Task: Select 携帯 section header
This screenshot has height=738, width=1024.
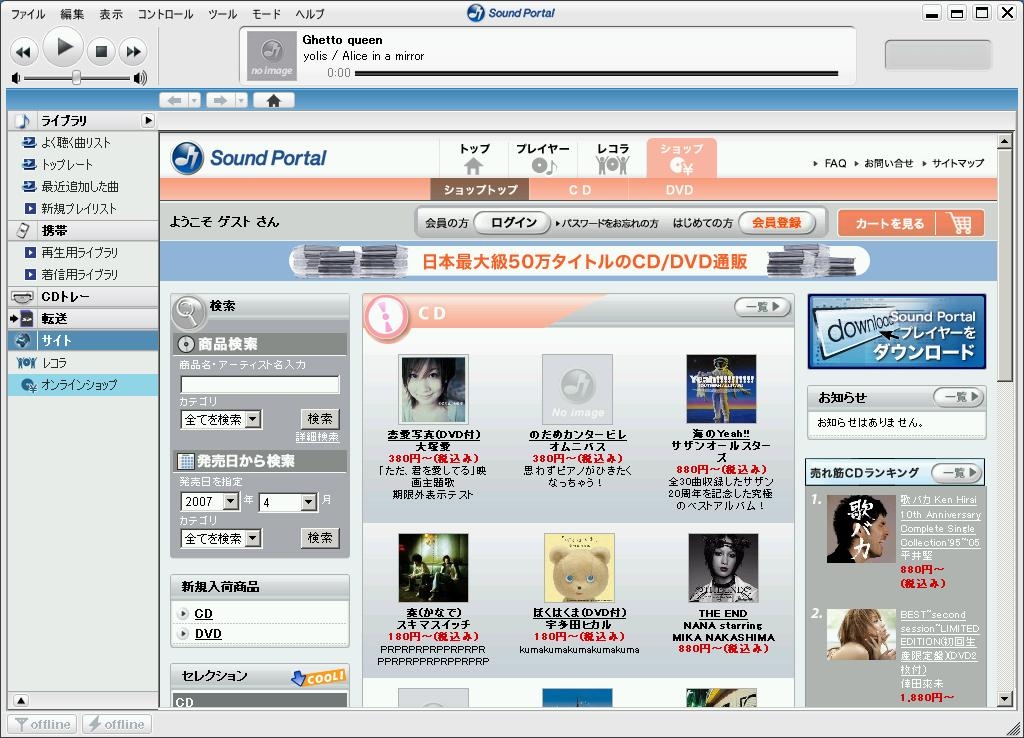Action: coord(83,231)
